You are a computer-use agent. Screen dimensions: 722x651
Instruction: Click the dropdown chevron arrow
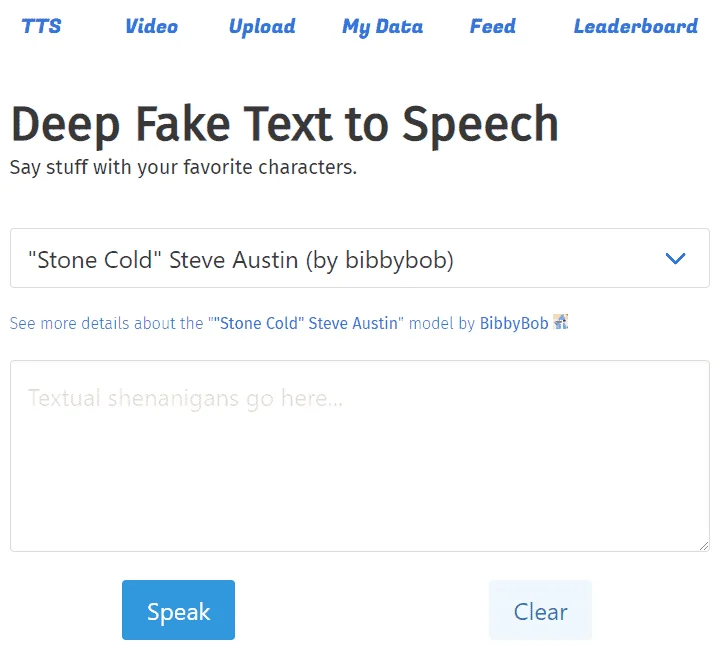[675, 258]
